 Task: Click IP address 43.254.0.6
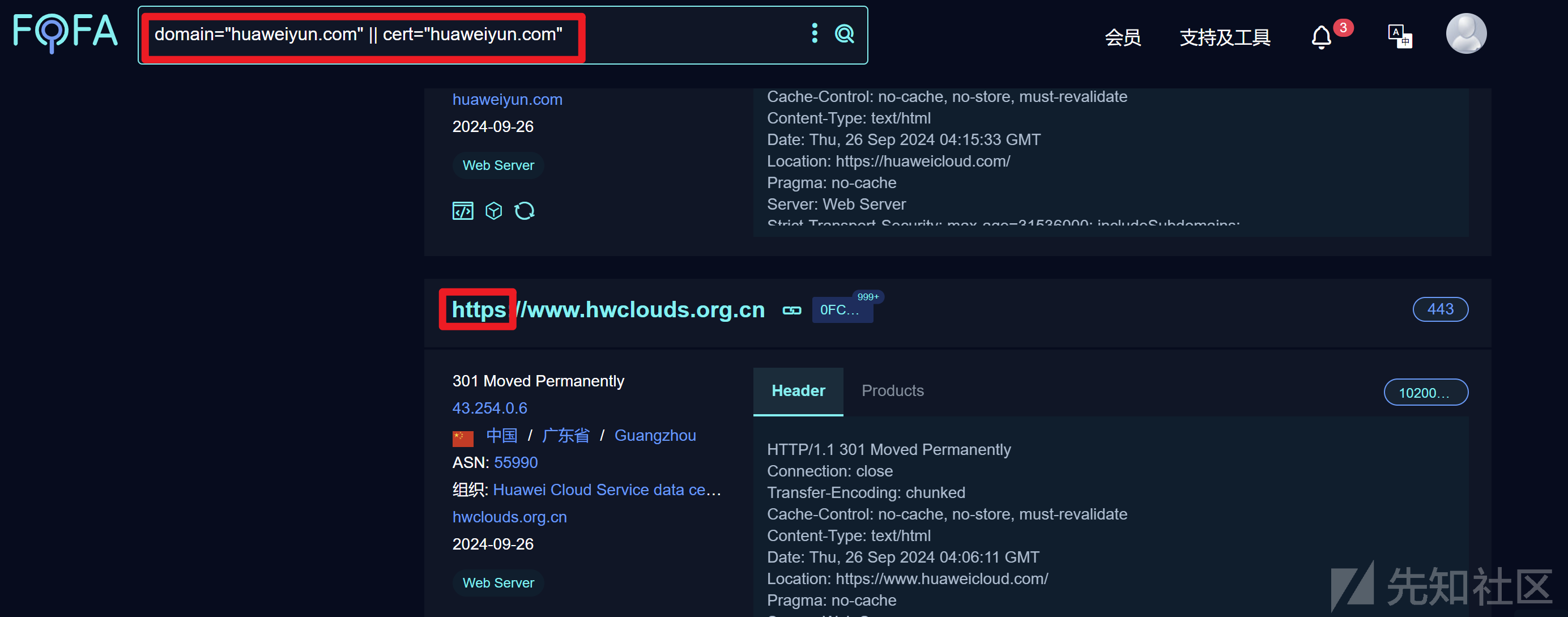pyautogui.click(x=489, y=408)
